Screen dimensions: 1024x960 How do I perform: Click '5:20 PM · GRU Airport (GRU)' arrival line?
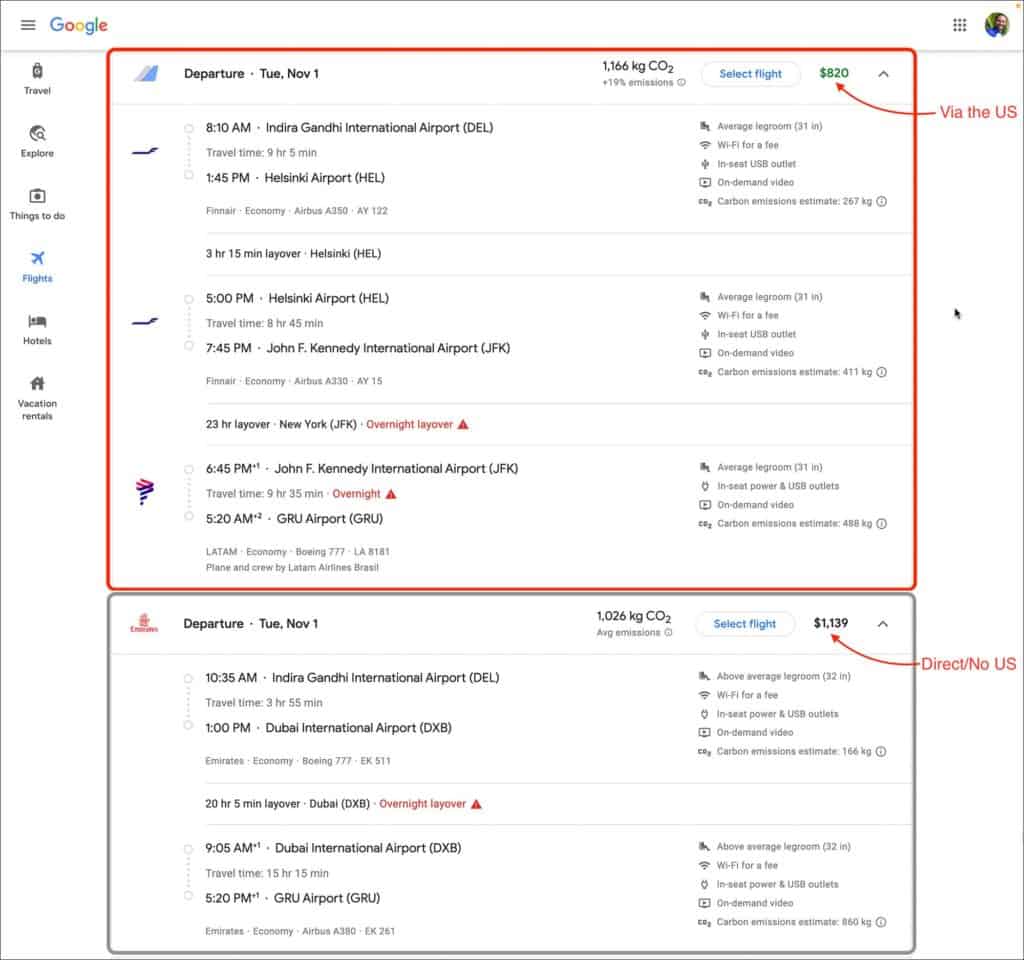click(x=293, y=898)
